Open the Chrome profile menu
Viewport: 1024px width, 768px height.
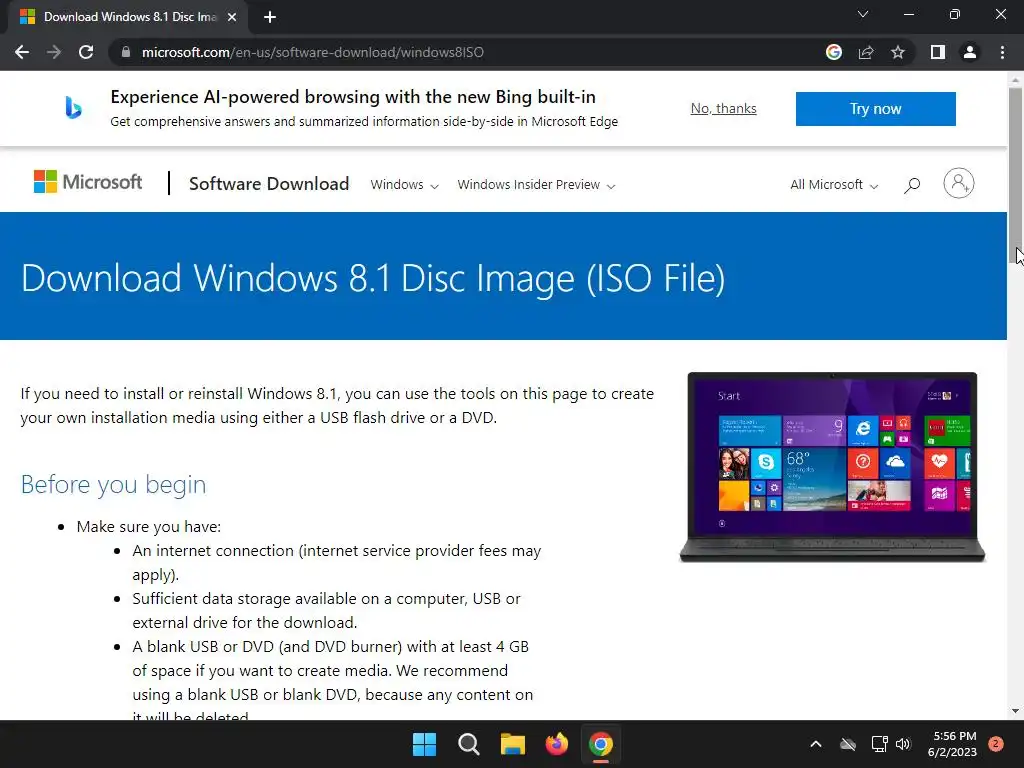point(970,52)
